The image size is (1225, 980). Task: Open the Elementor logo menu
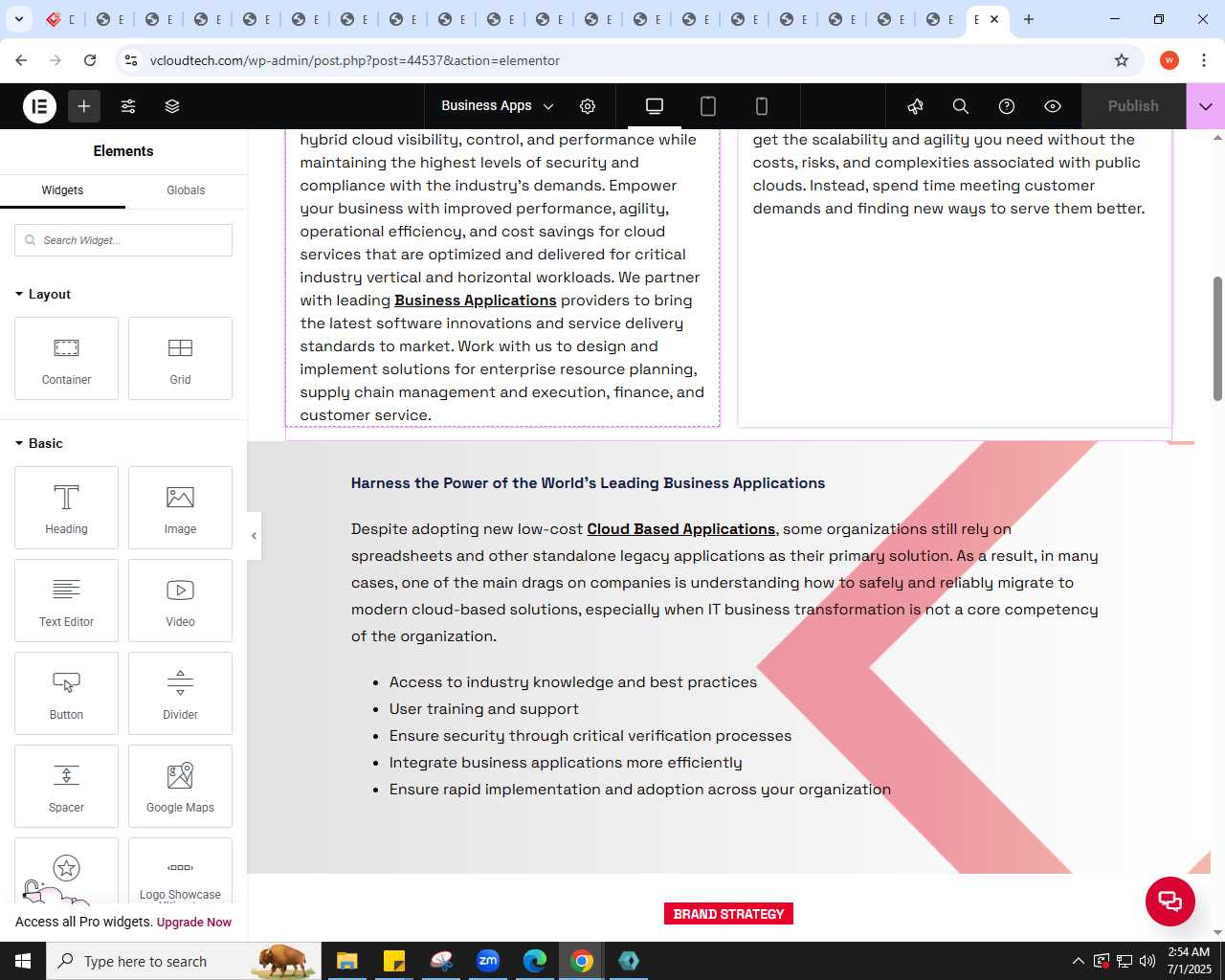point(40,106)
